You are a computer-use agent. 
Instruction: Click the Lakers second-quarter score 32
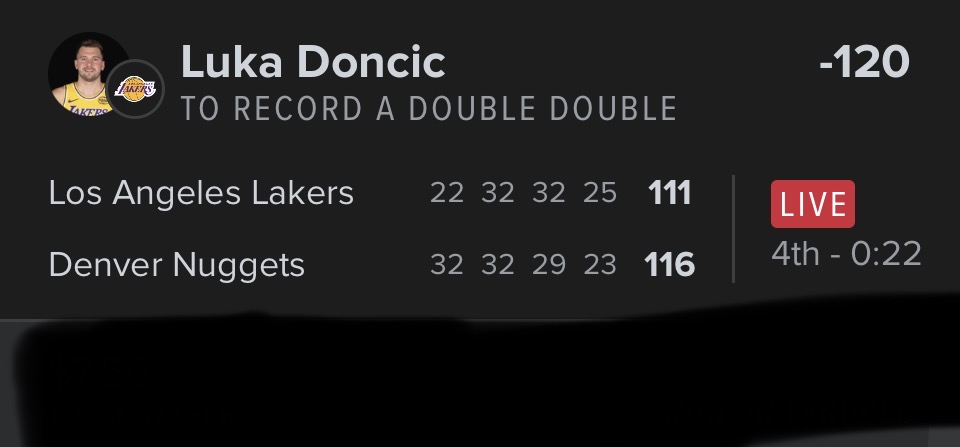(498, 193)
